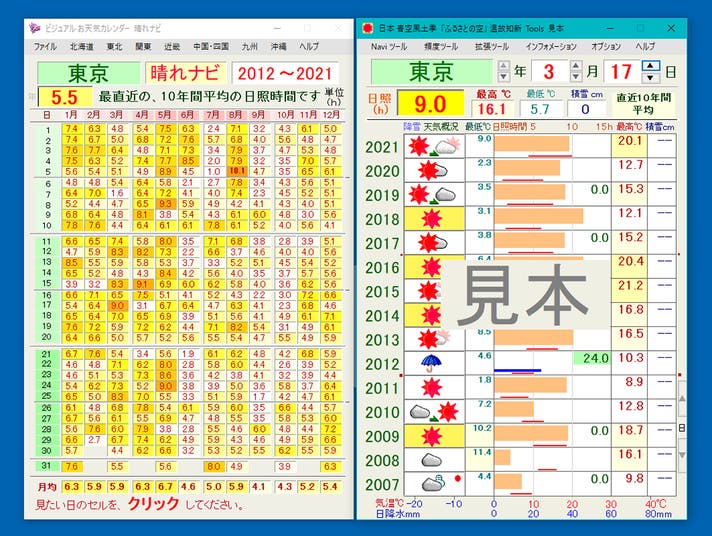This screenshot has height=536, width=712.
Task: Click the 2019 sun and cloud icon
Action: [x=432, y=195]
